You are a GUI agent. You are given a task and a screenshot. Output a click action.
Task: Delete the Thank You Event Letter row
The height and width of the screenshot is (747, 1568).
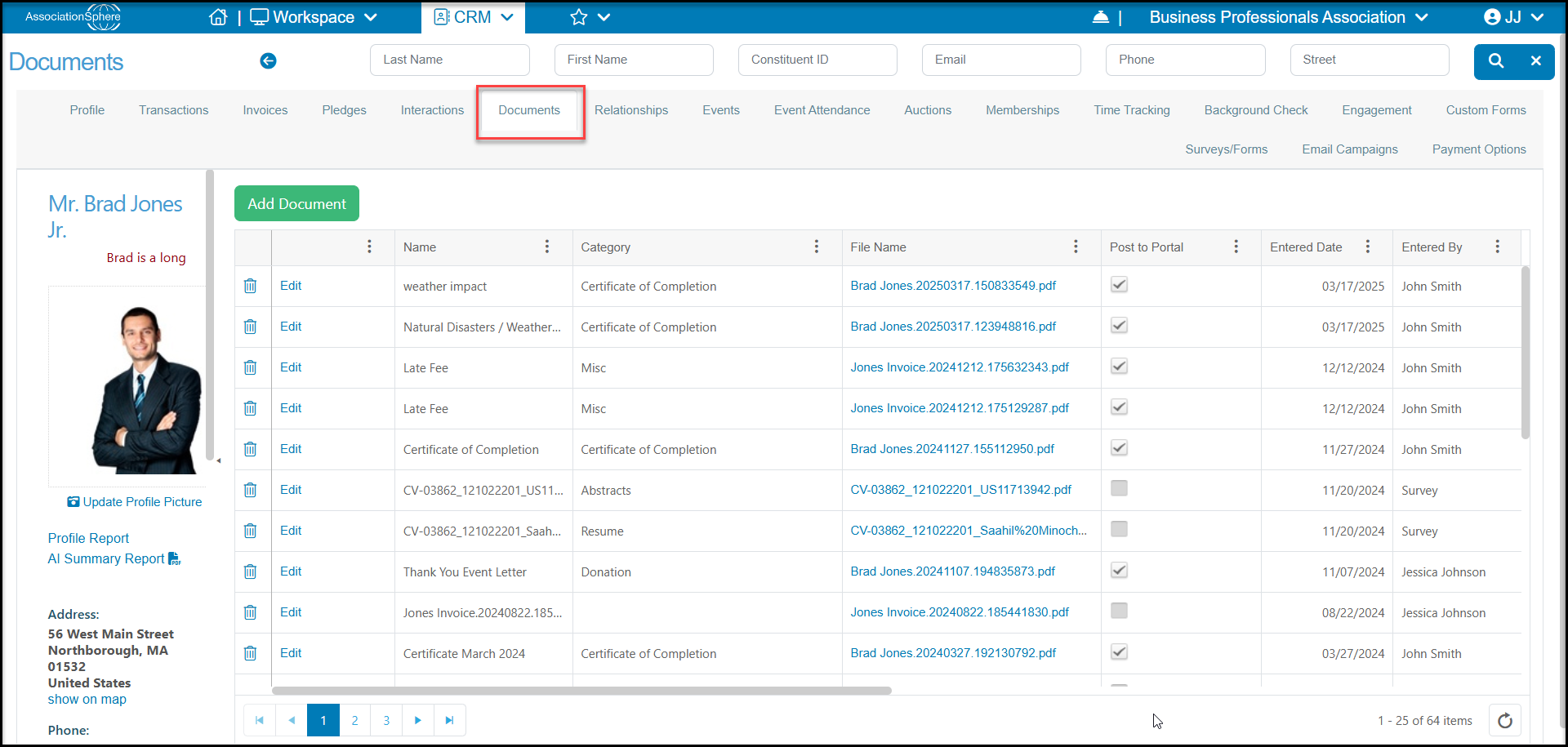coord(251,571)
